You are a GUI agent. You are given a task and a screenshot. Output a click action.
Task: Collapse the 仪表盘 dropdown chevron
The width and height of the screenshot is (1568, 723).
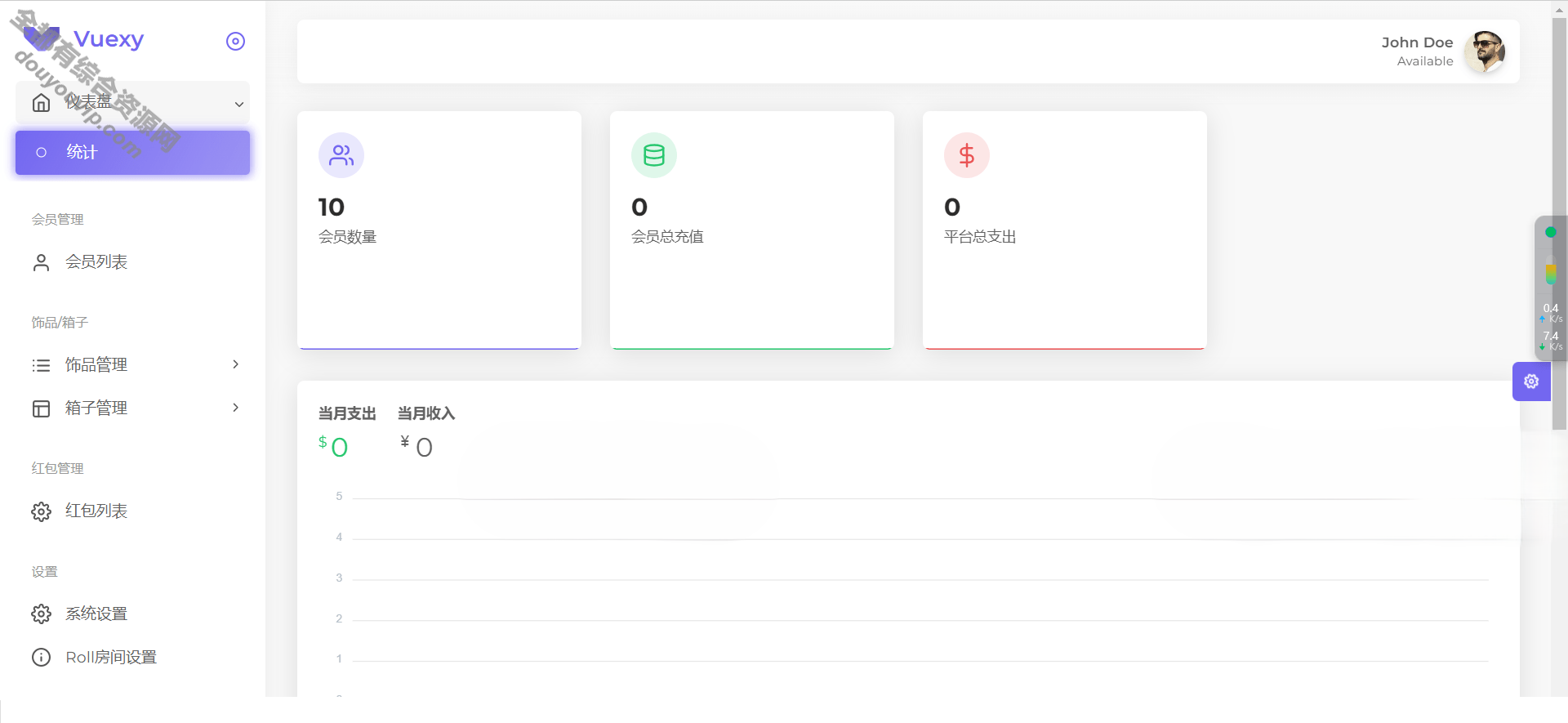point(238,104)
